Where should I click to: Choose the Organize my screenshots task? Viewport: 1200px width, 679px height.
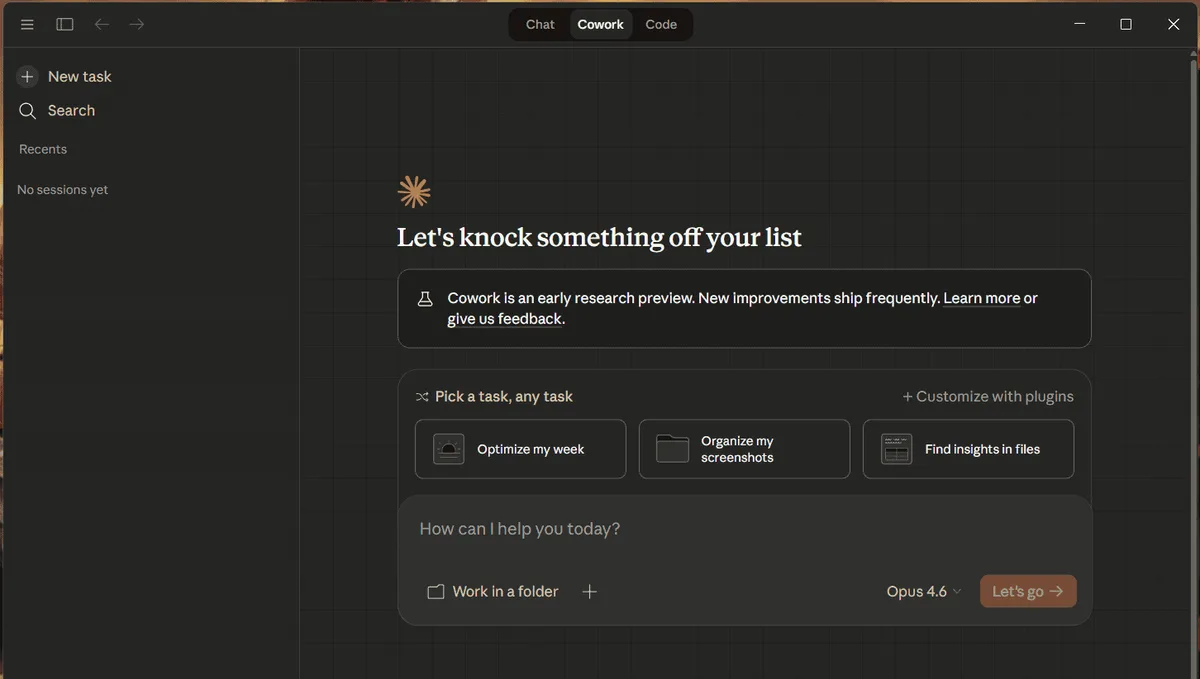(x=744, y=449)
